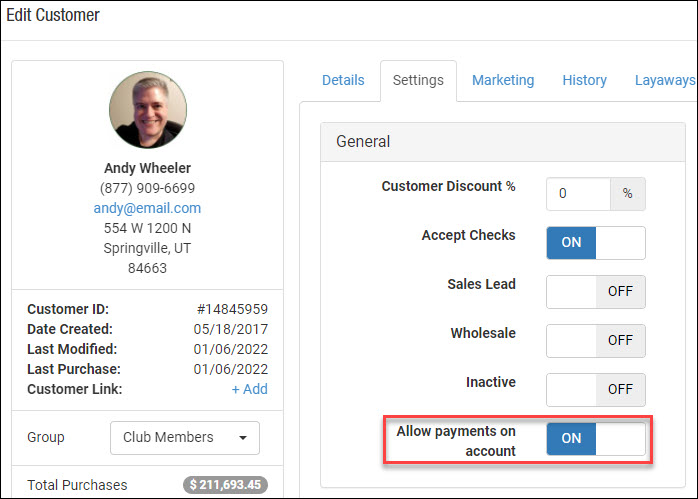Image resolution: width=698 pixels, height=499 pixels.
Task: Click the andy@email.com email link
Action: 147,208
